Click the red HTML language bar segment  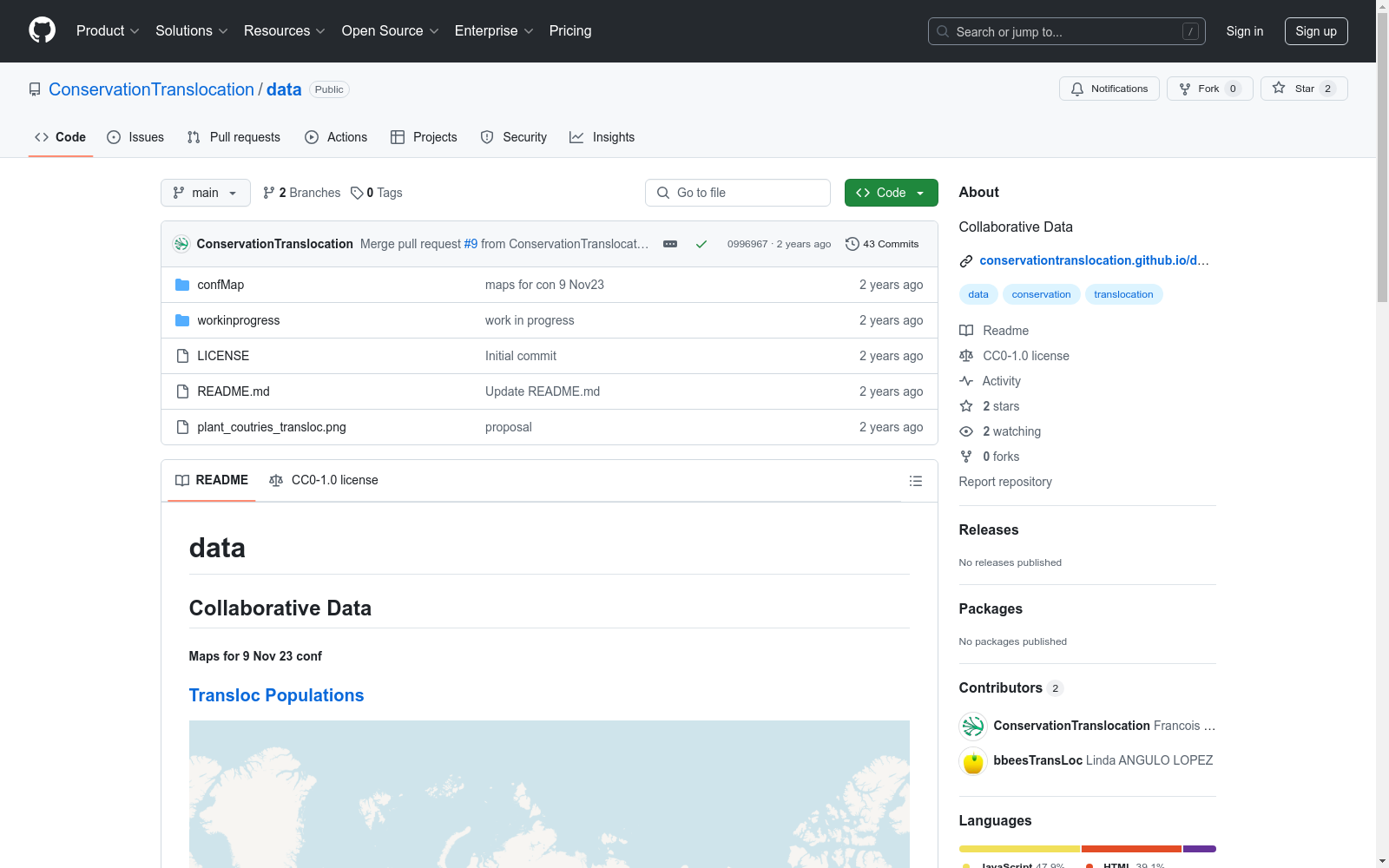pyautogui.click(x=1131, y=849)
